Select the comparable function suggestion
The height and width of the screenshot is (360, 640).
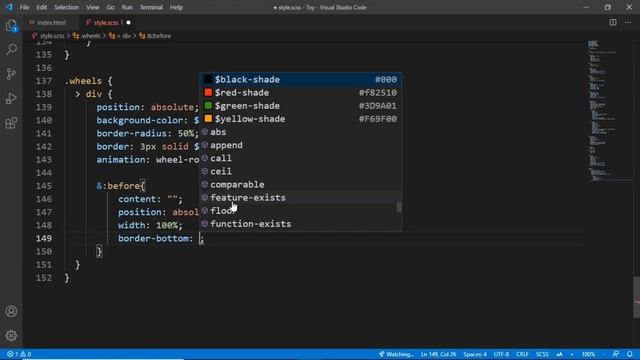[300, 184]
